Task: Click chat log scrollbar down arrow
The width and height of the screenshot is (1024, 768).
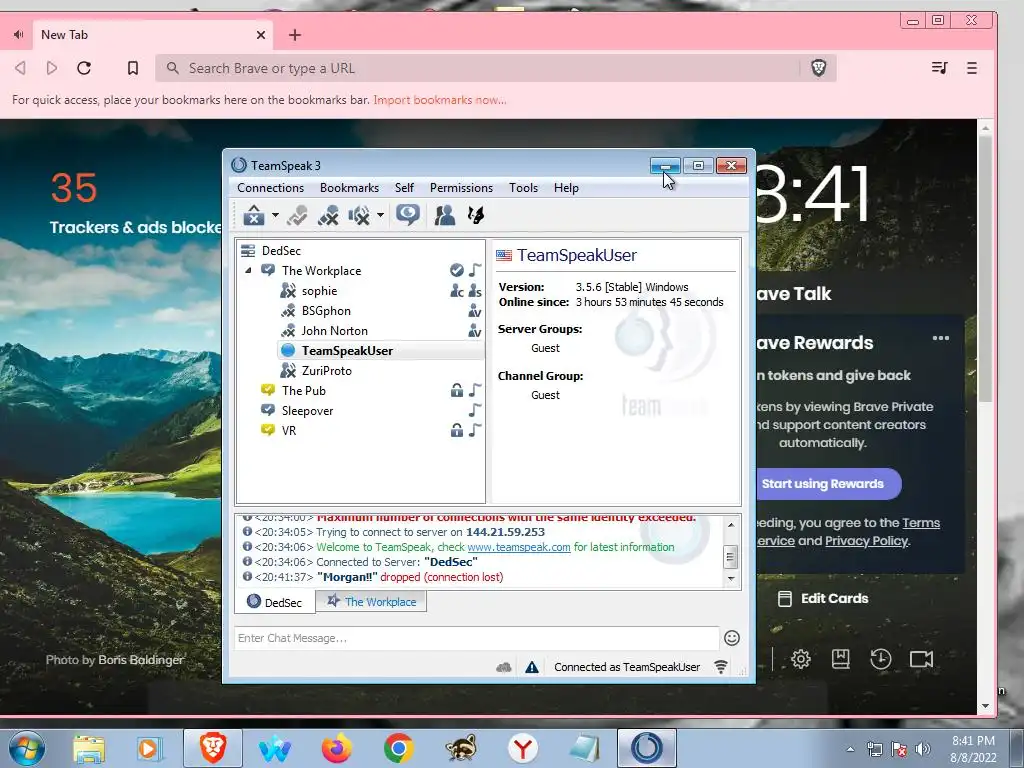Action: click(x=731, y=579)
